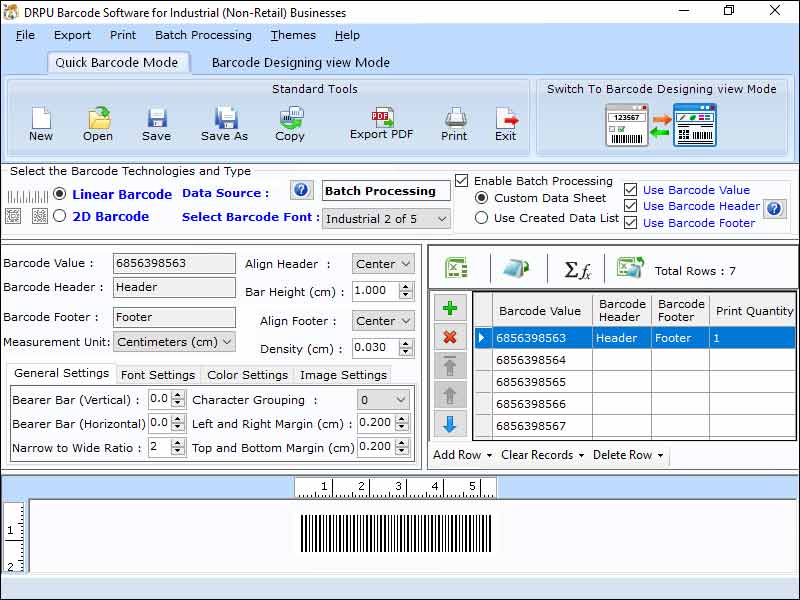Screen dimensions: 800x600
Task: Create a new barcode file
Action: pos(40,120)
